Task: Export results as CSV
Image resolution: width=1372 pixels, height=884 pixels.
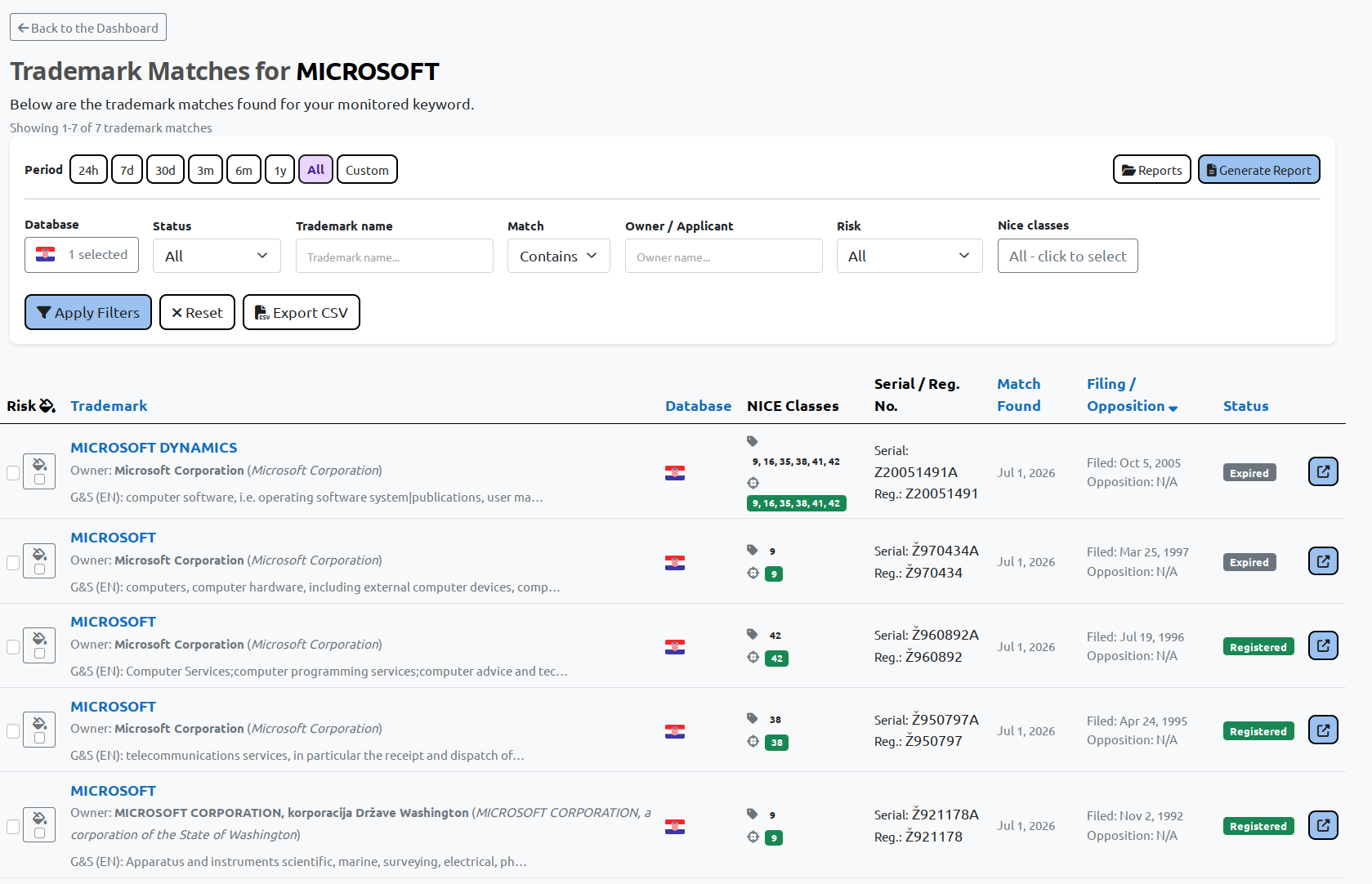Action: tap(301, 312)
